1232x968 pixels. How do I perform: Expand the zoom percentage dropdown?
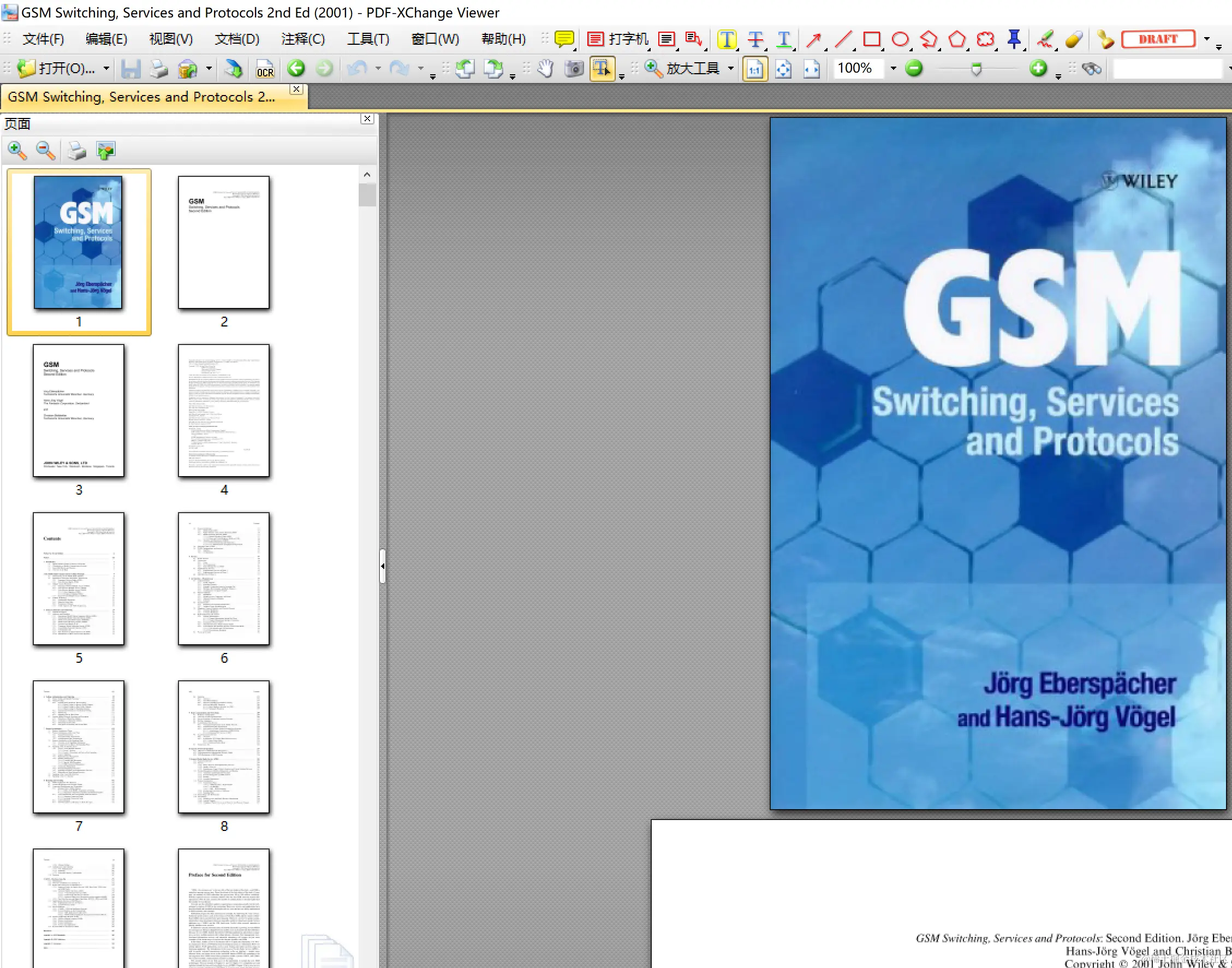893,69
